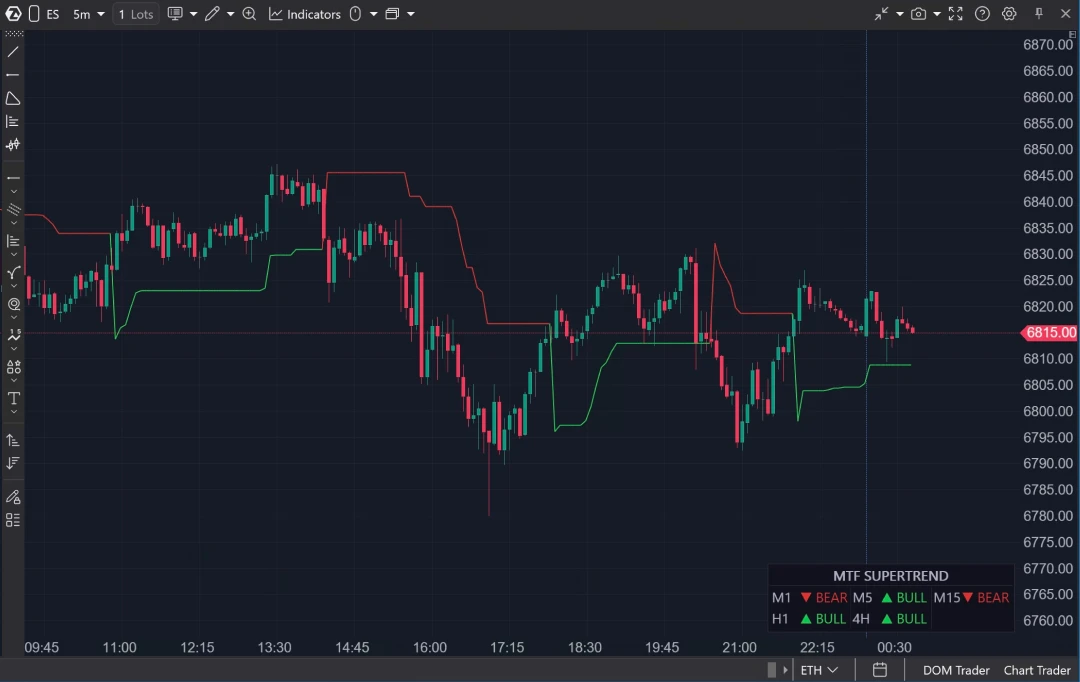Image resolution: width=1080 pixels, height=682 pixels.
Task: Click the 6850.00 price axis label
Action: (1048, 149)
